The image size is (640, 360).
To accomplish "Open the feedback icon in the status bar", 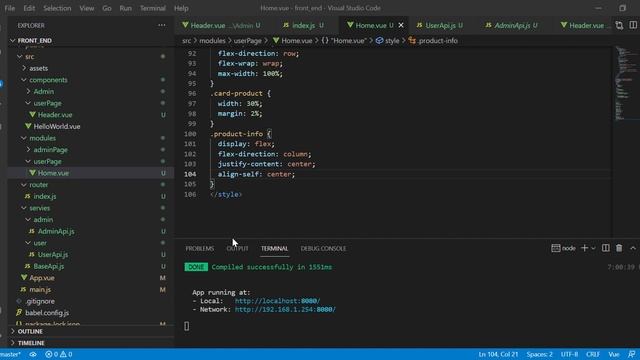I will pyautogui.click(x=631, y=354).
